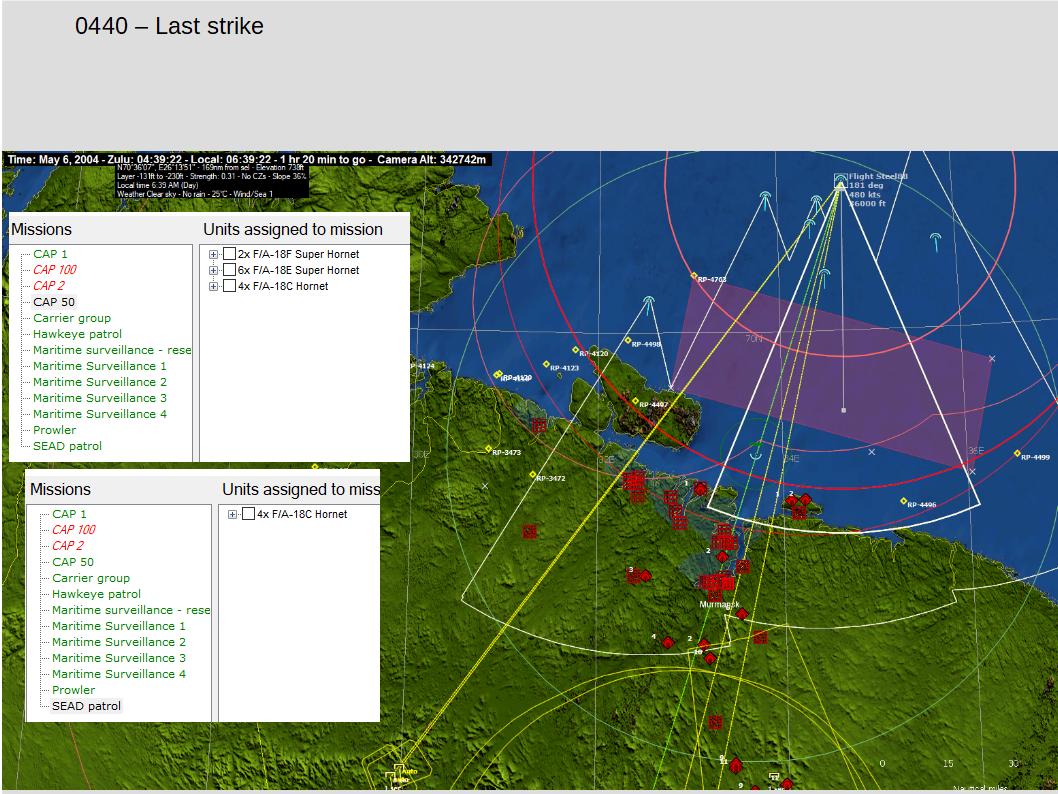1058x794 pixels.
Task: Click the Murmansk label on map
Action: 719,604
